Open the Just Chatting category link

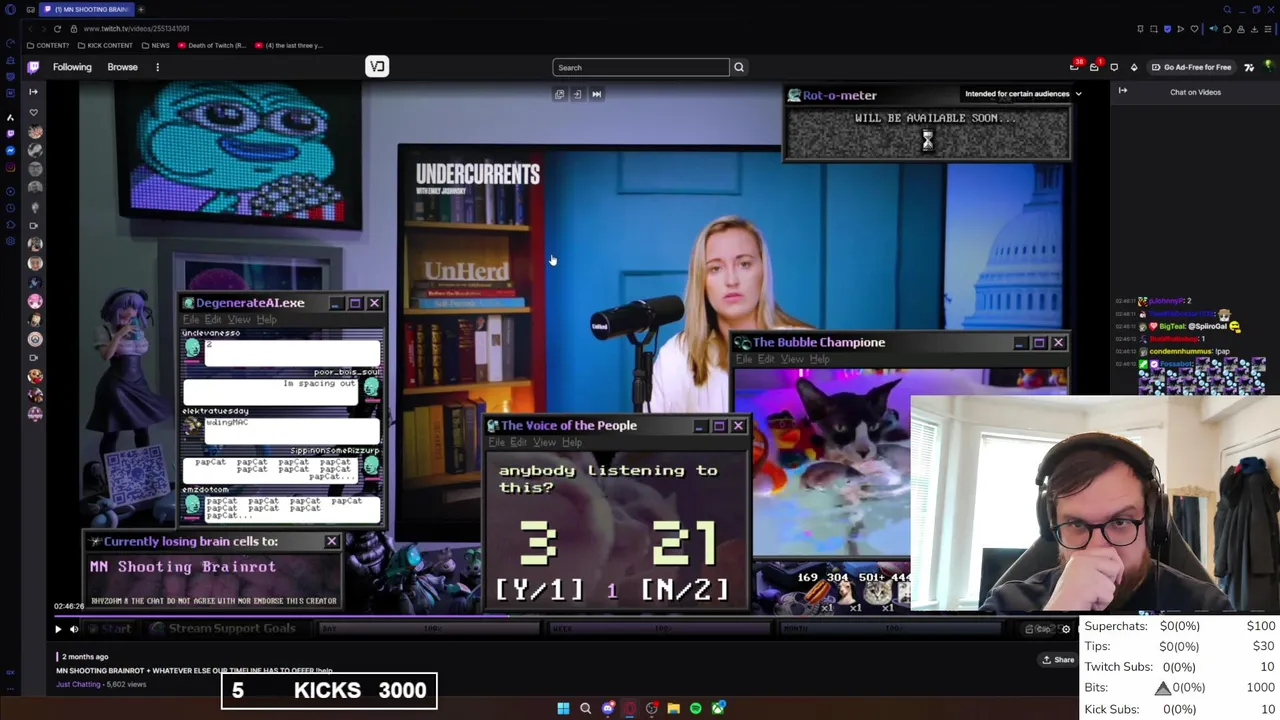pyautogui.click(x=78, y=684)
